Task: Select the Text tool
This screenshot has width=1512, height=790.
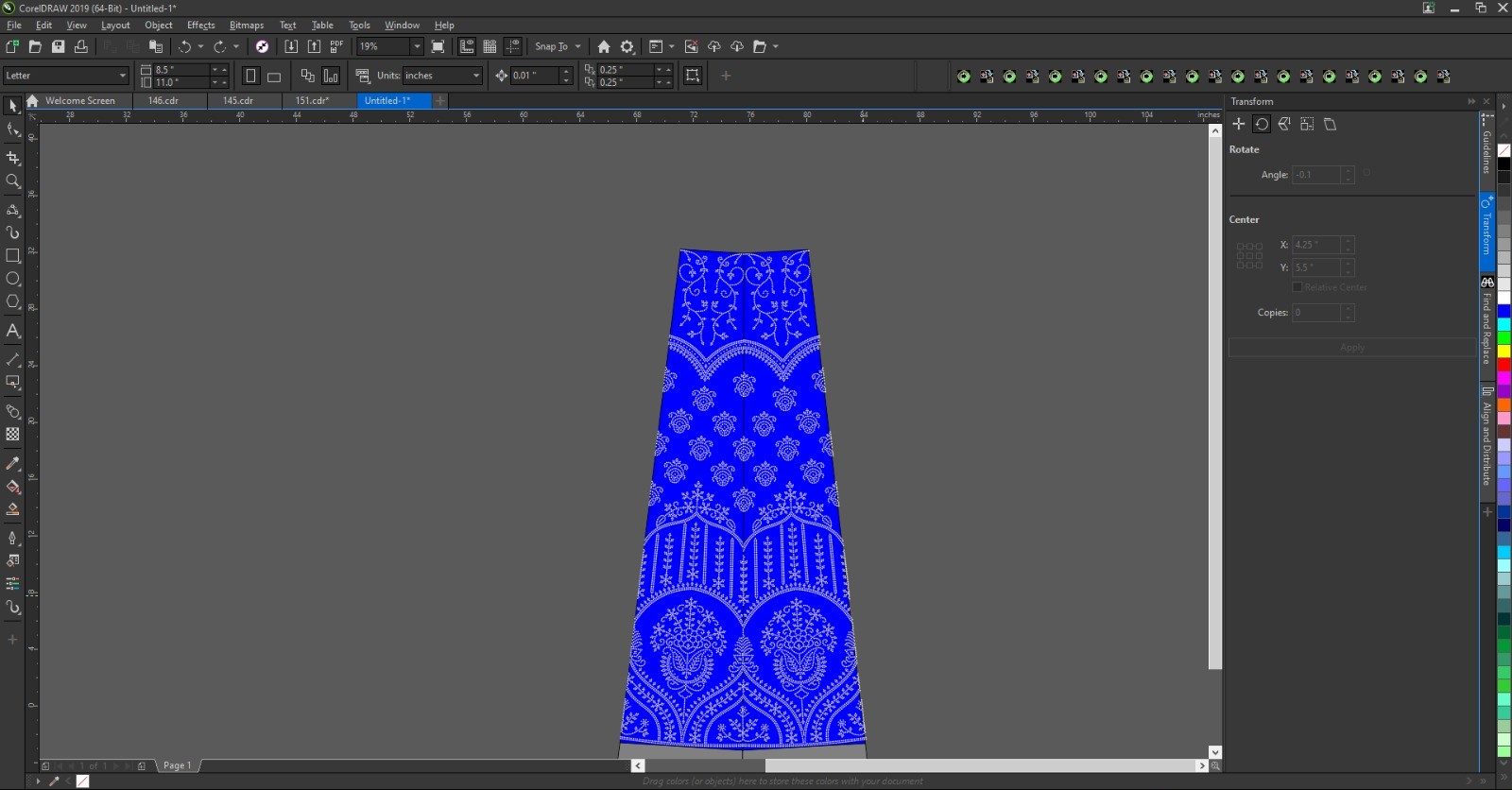Action: (x=12, y=331)
